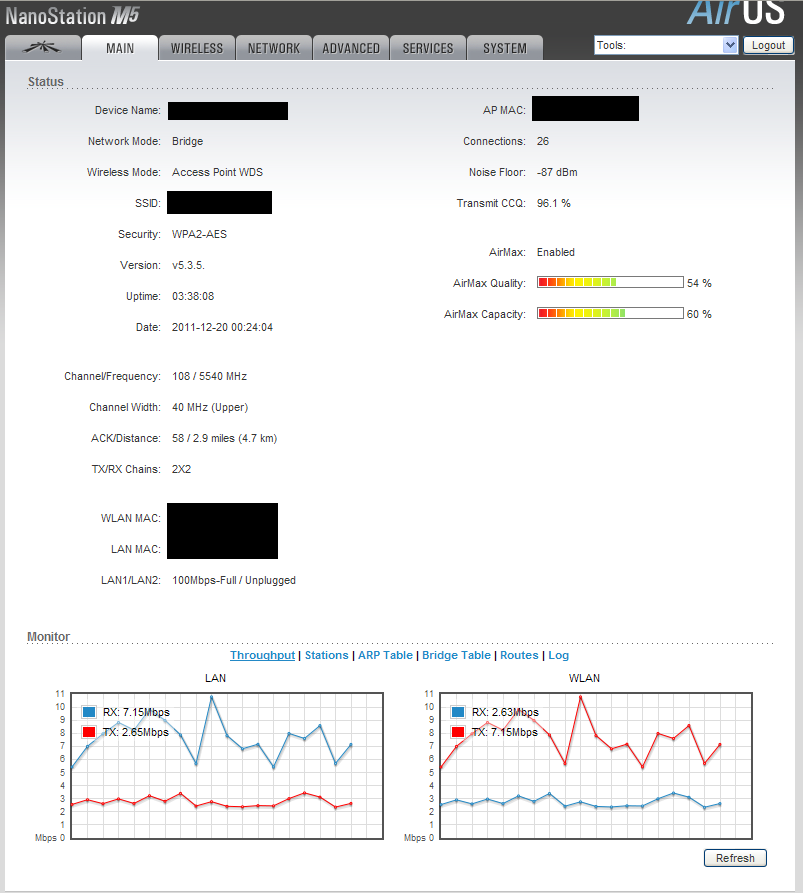
Task: Switch to the MAIN tab
Action: pos(120,48)
